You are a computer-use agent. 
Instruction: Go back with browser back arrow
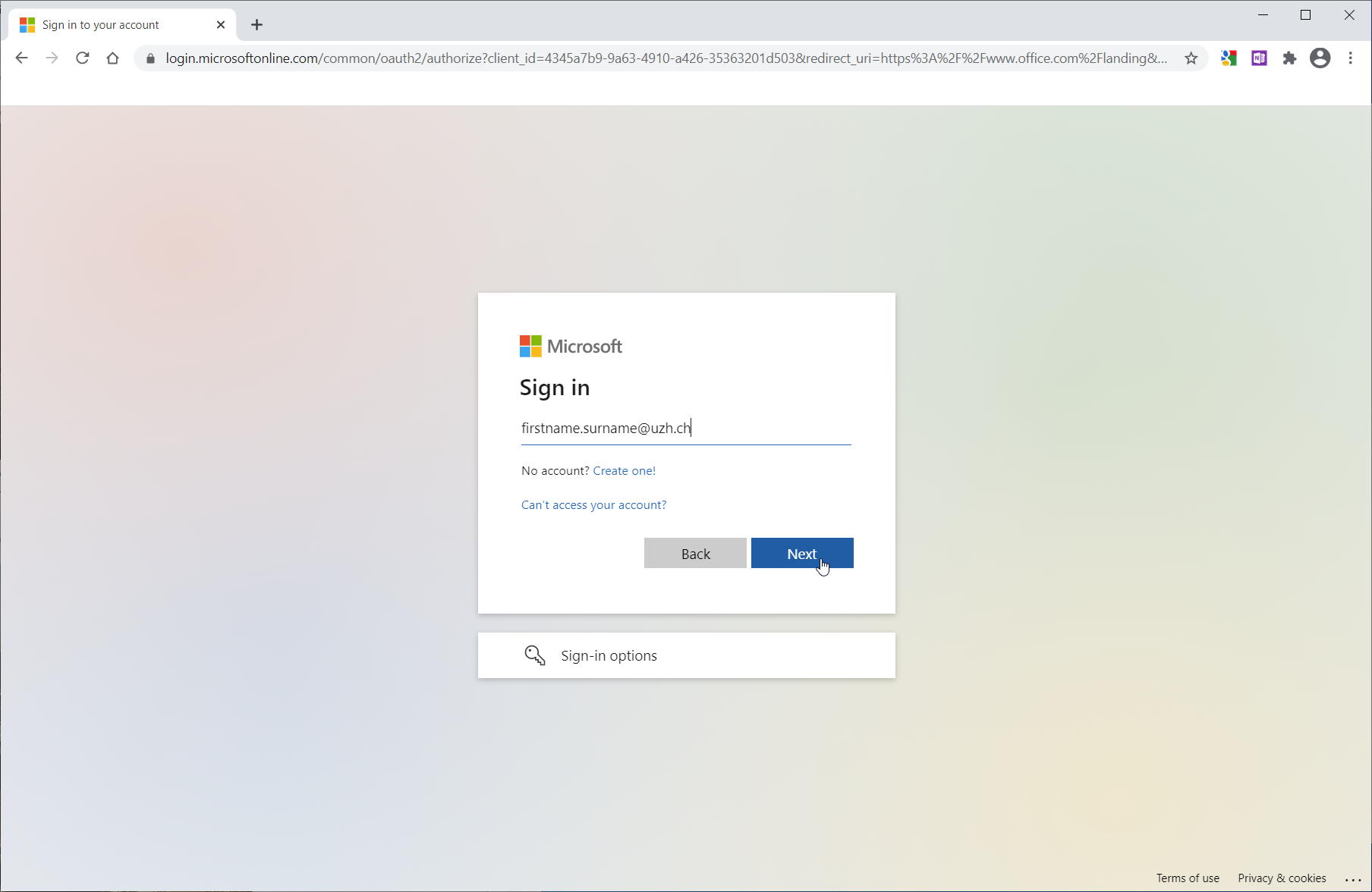(21, 58)
